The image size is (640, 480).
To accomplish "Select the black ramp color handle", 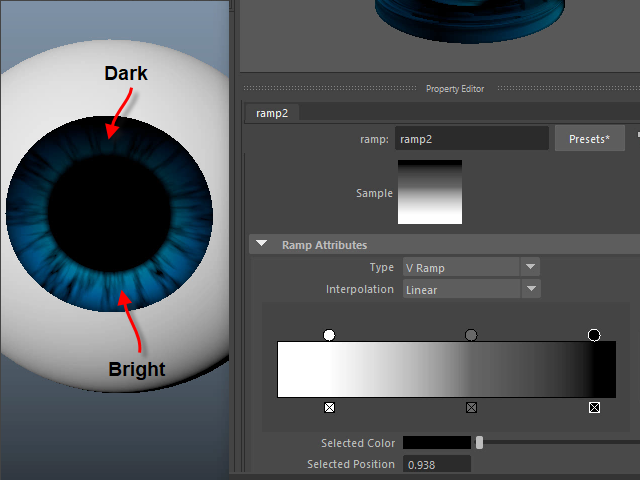I will click(594, 335).
